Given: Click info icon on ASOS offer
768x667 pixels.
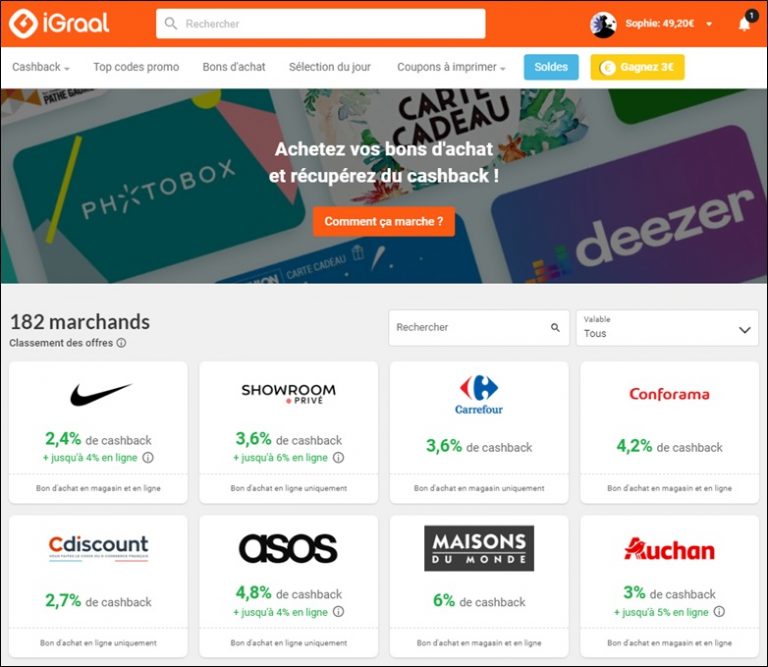Looking at the screenshot, I should pyautogui.click(x=338, y=612).
